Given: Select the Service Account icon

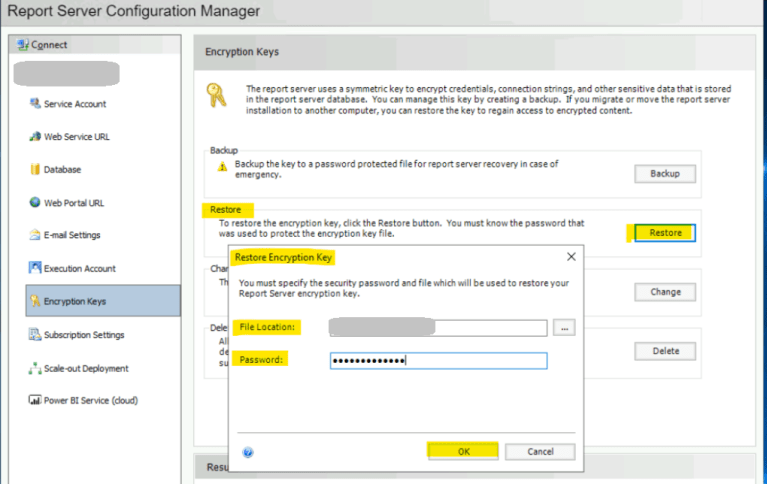Looking at the screenshot, I should coord(35,103).
